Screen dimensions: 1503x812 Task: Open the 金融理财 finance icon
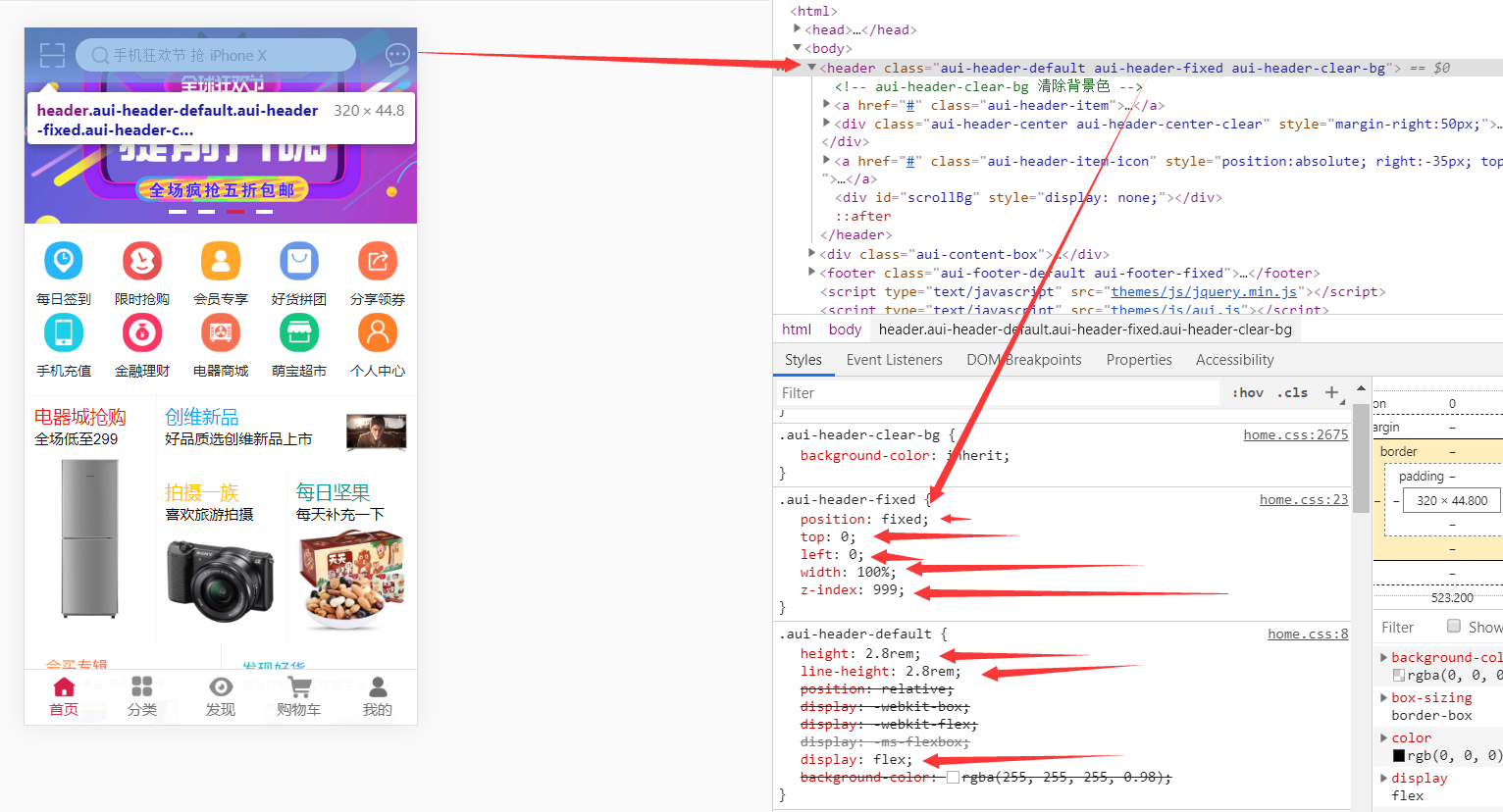(x=142, y=332)
